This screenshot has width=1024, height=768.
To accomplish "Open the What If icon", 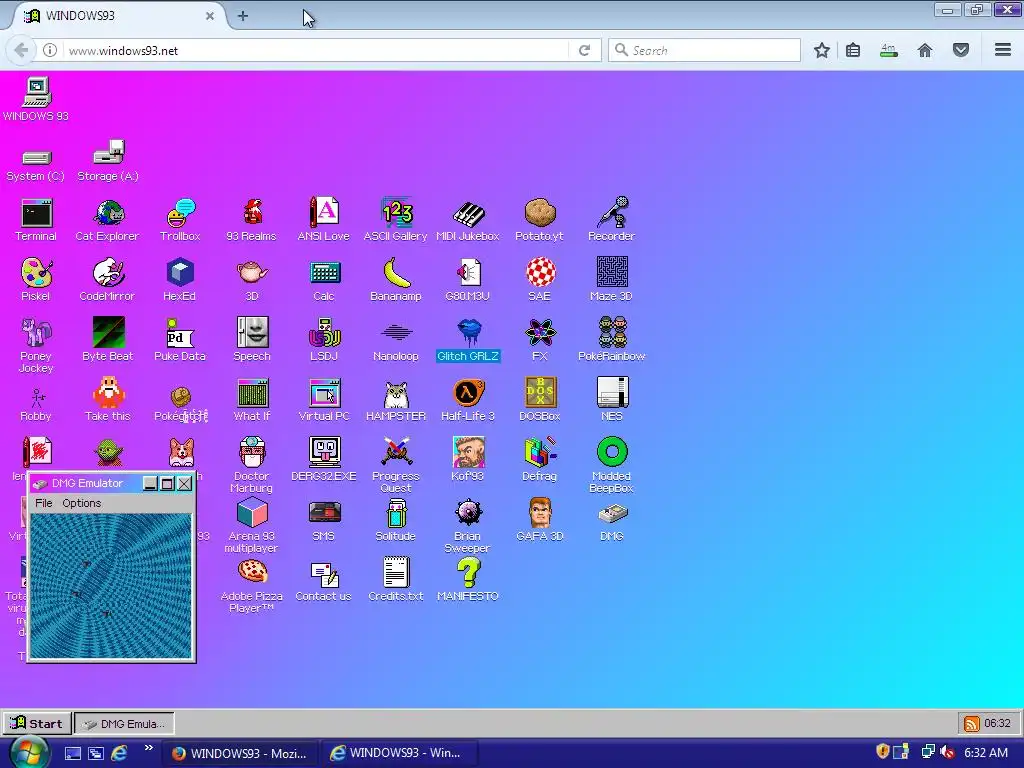I will click(x=252, y=400).
